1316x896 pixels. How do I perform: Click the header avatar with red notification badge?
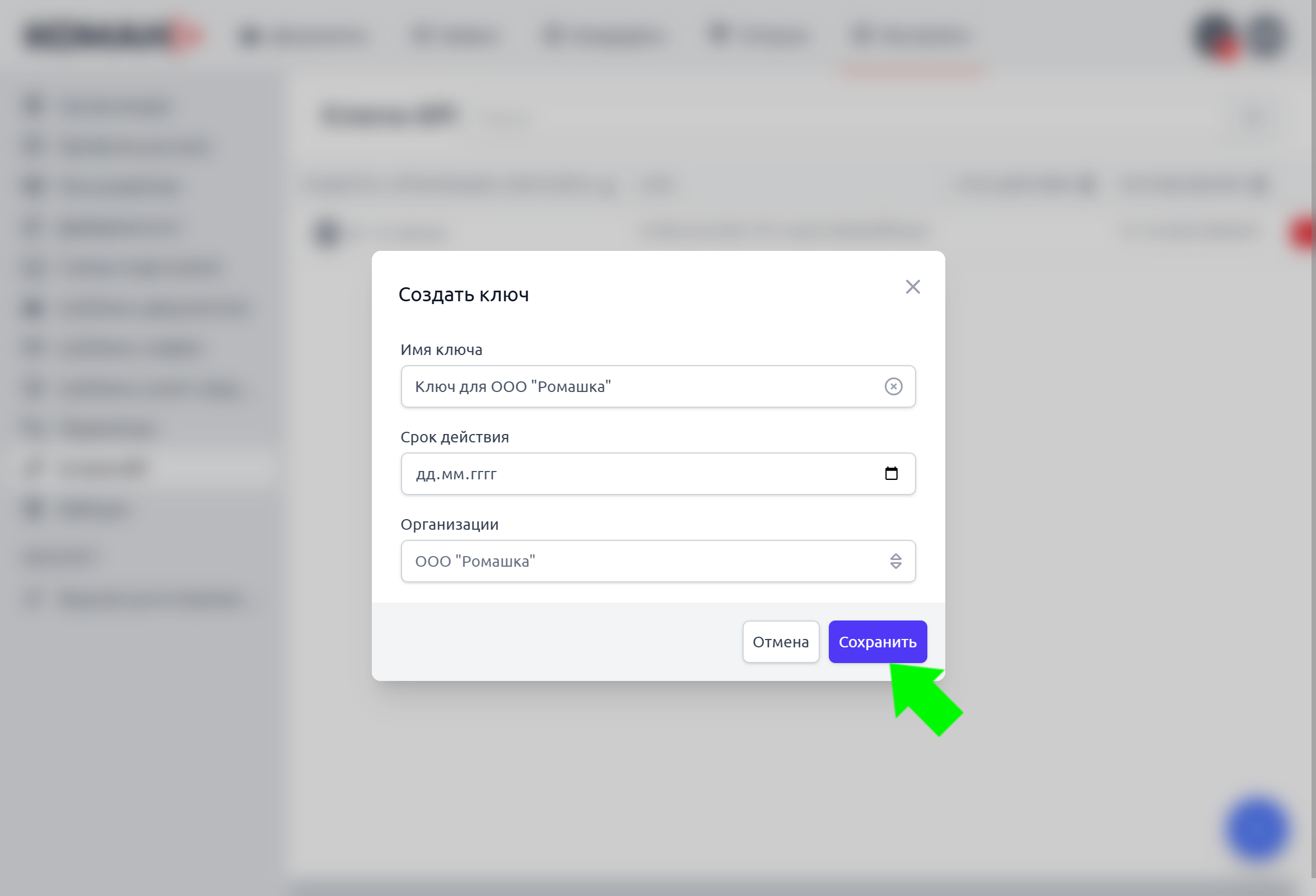pos(1215,36)
